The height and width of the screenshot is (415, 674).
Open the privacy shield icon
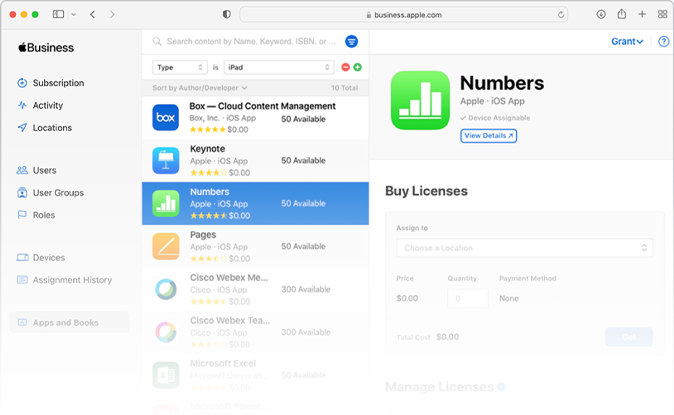point(227,15)
